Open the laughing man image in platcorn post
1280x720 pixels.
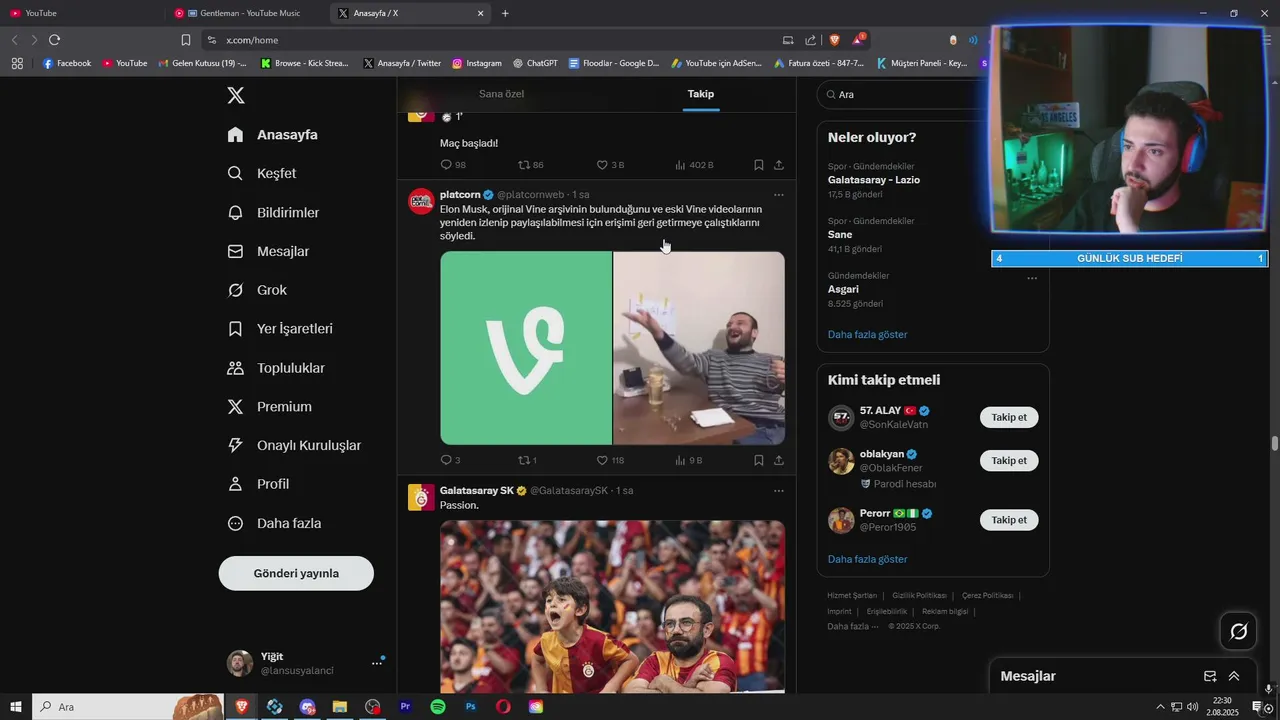[x=699, y=348]
